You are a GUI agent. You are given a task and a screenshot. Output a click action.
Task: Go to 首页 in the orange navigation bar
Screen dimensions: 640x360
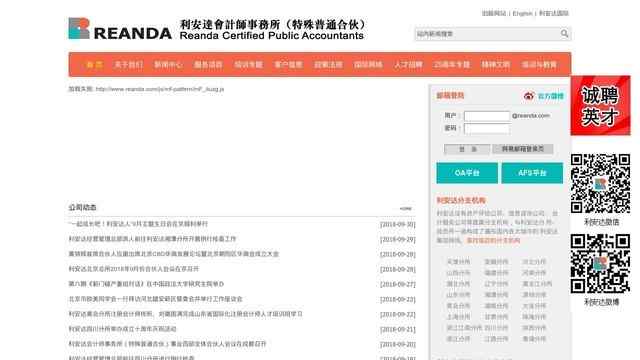pos(94,64)
